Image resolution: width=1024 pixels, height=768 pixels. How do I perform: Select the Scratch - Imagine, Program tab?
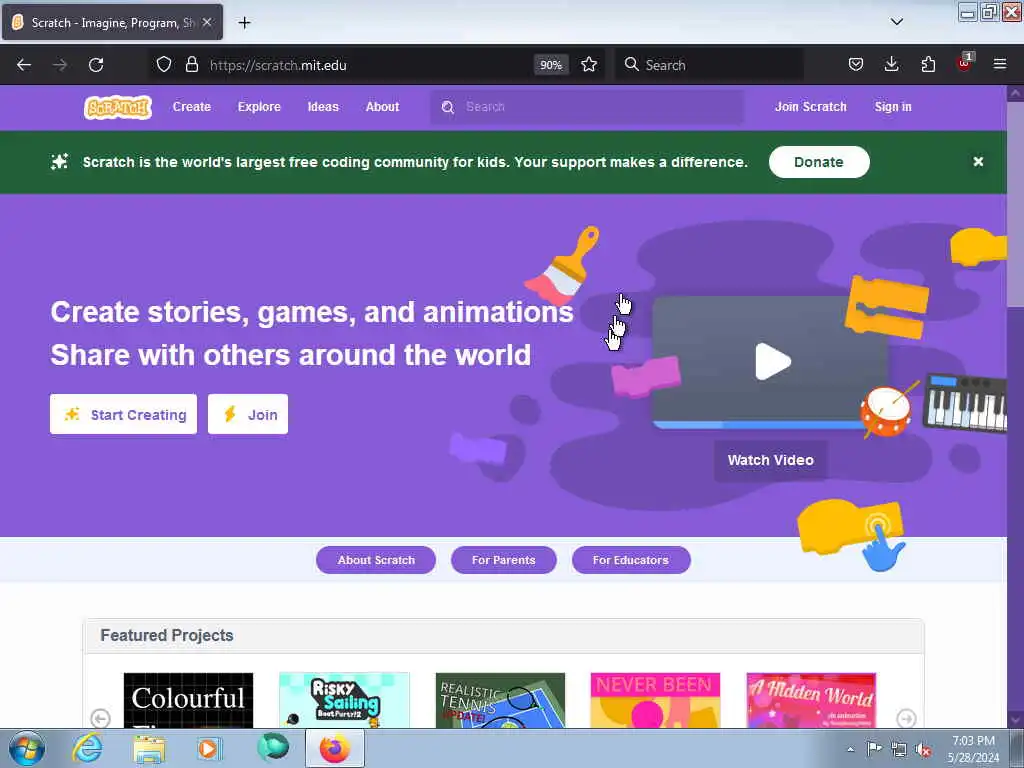click(112, 22)
